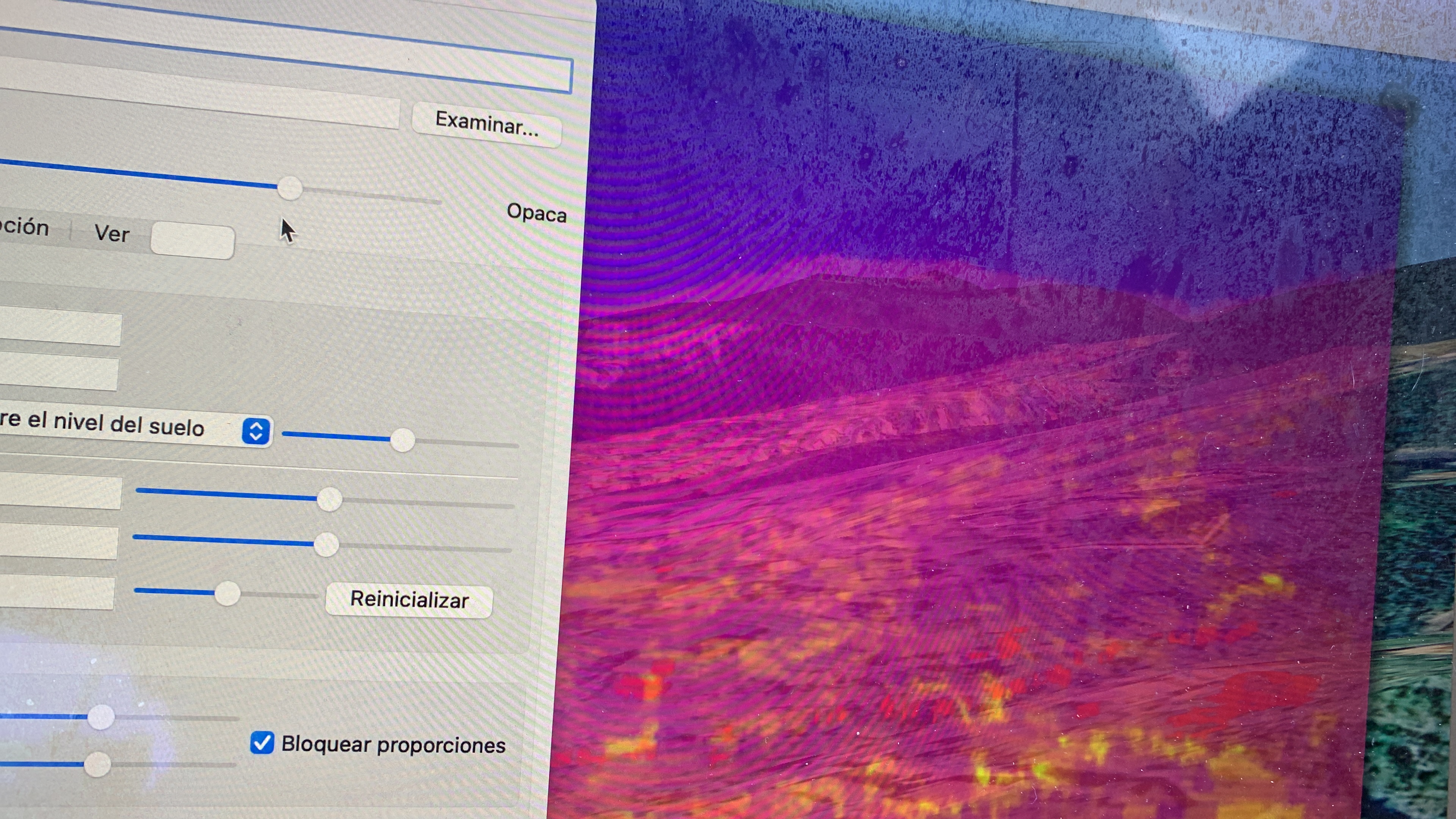Click the slider handle left of Reinicializar
1456x819 pixels.
[227, 593]
